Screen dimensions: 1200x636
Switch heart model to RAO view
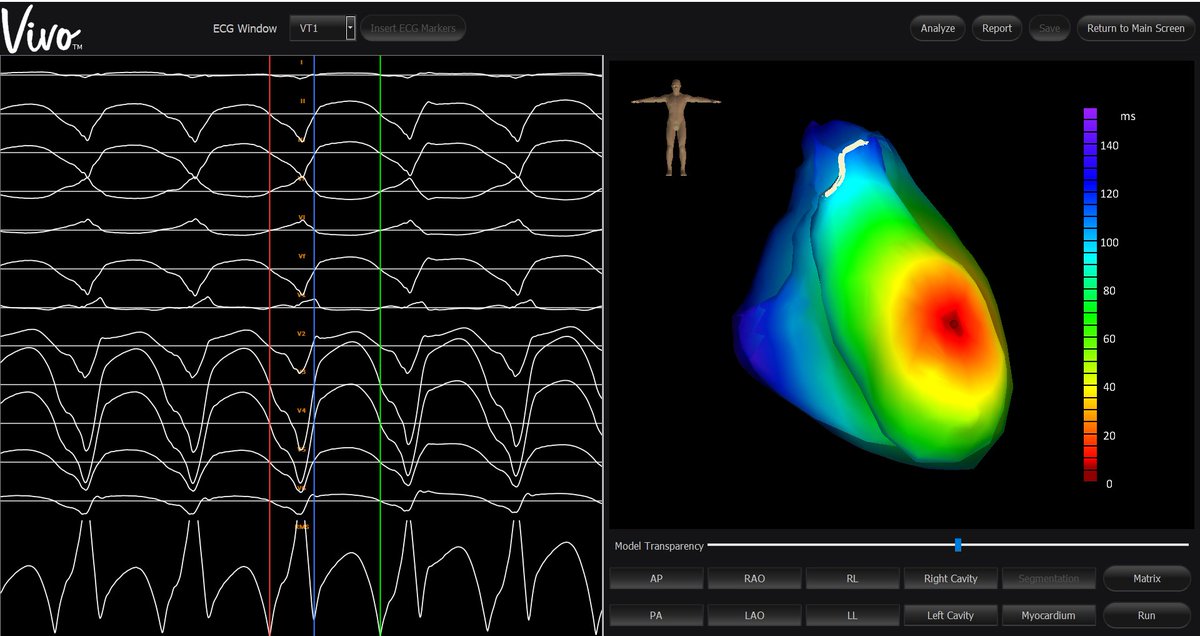click(755, 578)
